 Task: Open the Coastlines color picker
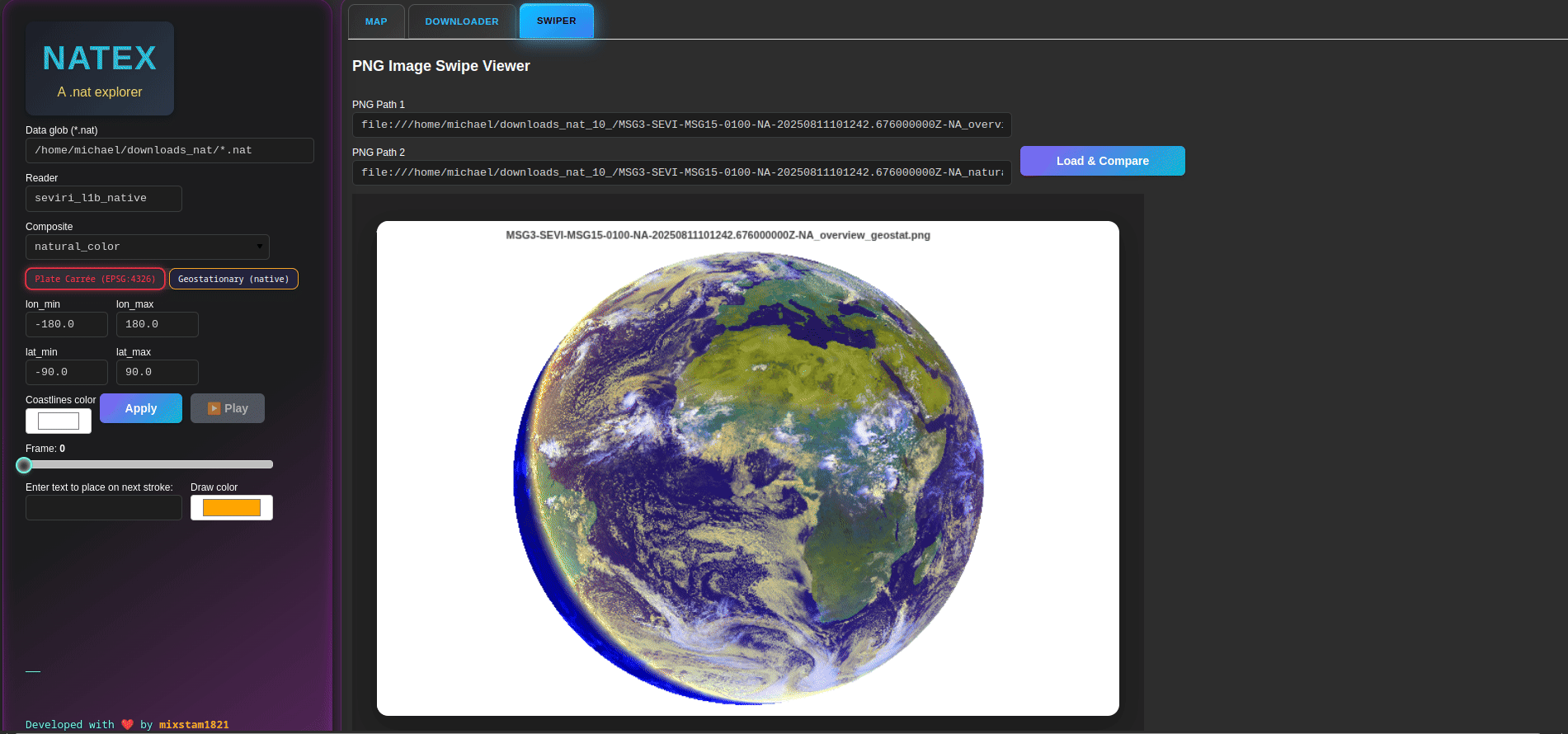point(59,421)
